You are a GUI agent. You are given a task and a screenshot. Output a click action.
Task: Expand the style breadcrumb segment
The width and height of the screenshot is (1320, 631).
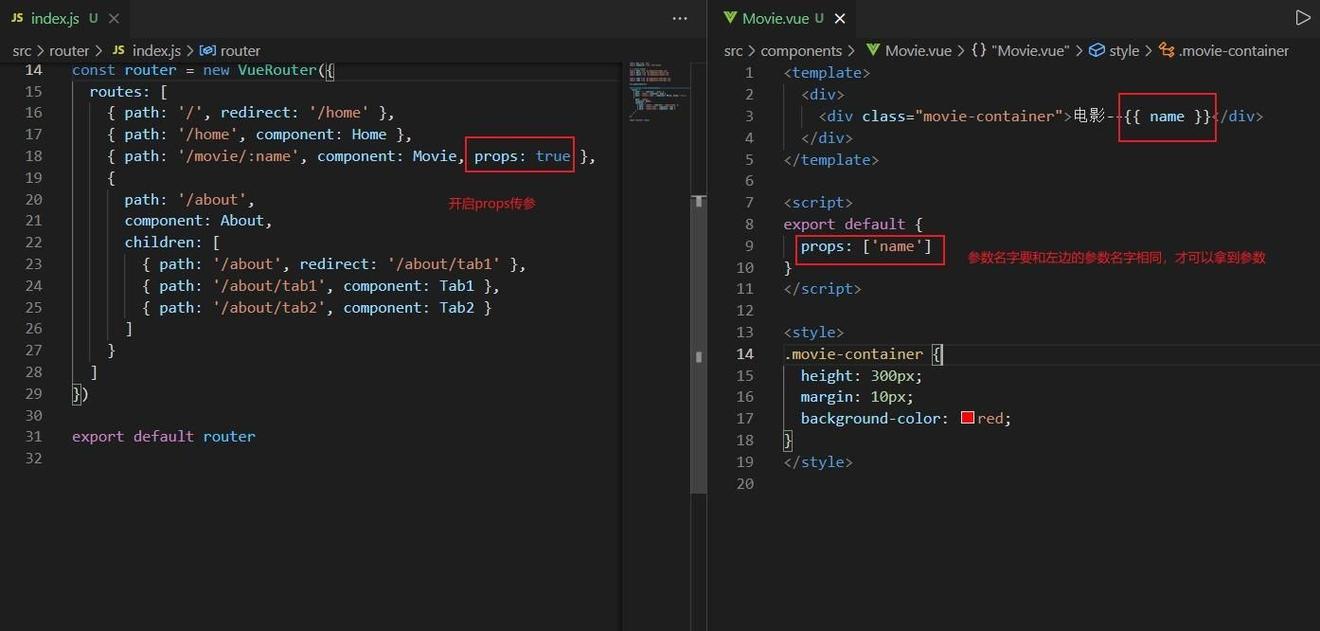point(1124,50)
